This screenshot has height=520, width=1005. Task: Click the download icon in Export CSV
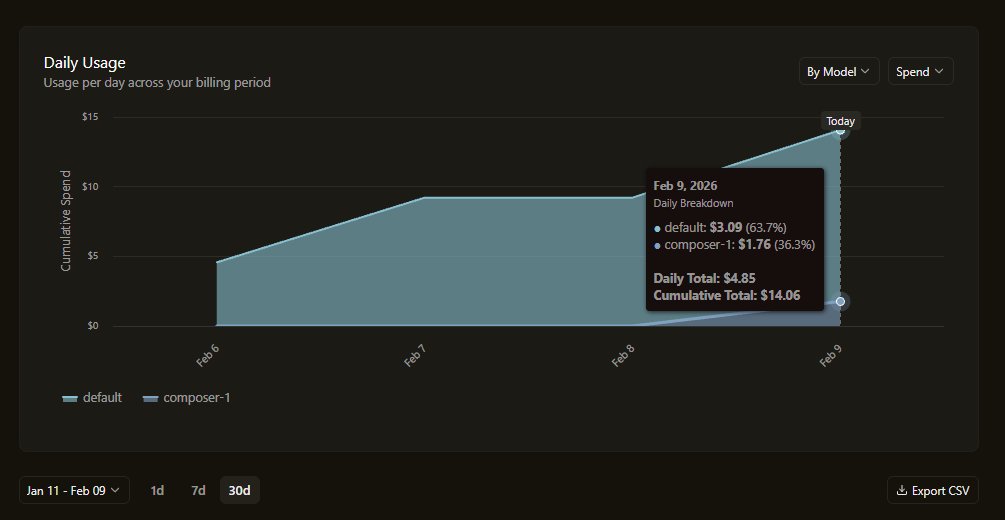click(902, 491)
